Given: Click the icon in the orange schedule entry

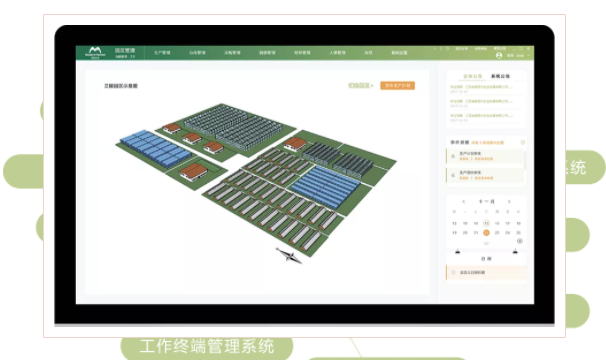Looking at the screenshot, I should click(x=453, y=272).
